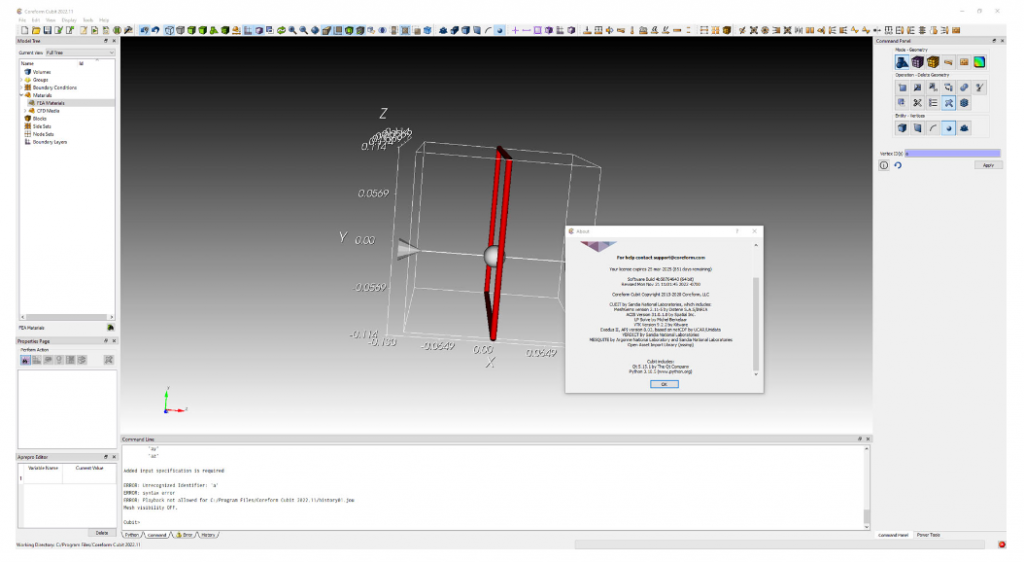This screenshot has height=562, width=1024.
Task: Select the orange Blocks mode cube icon
Action: coord(933,62)
